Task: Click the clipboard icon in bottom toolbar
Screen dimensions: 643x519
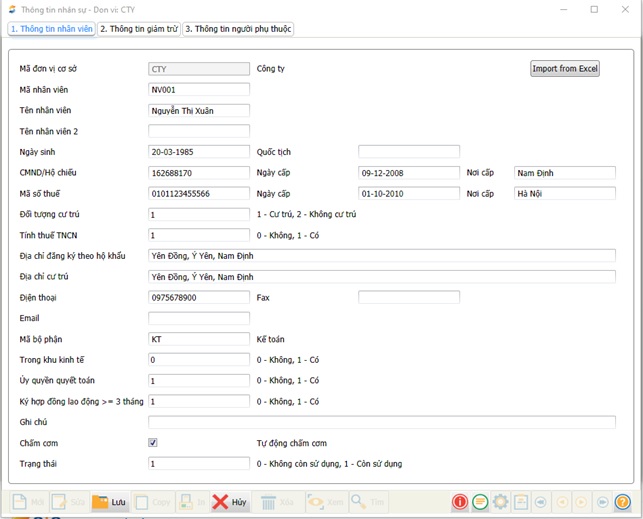Action: [x=521, y=502]
